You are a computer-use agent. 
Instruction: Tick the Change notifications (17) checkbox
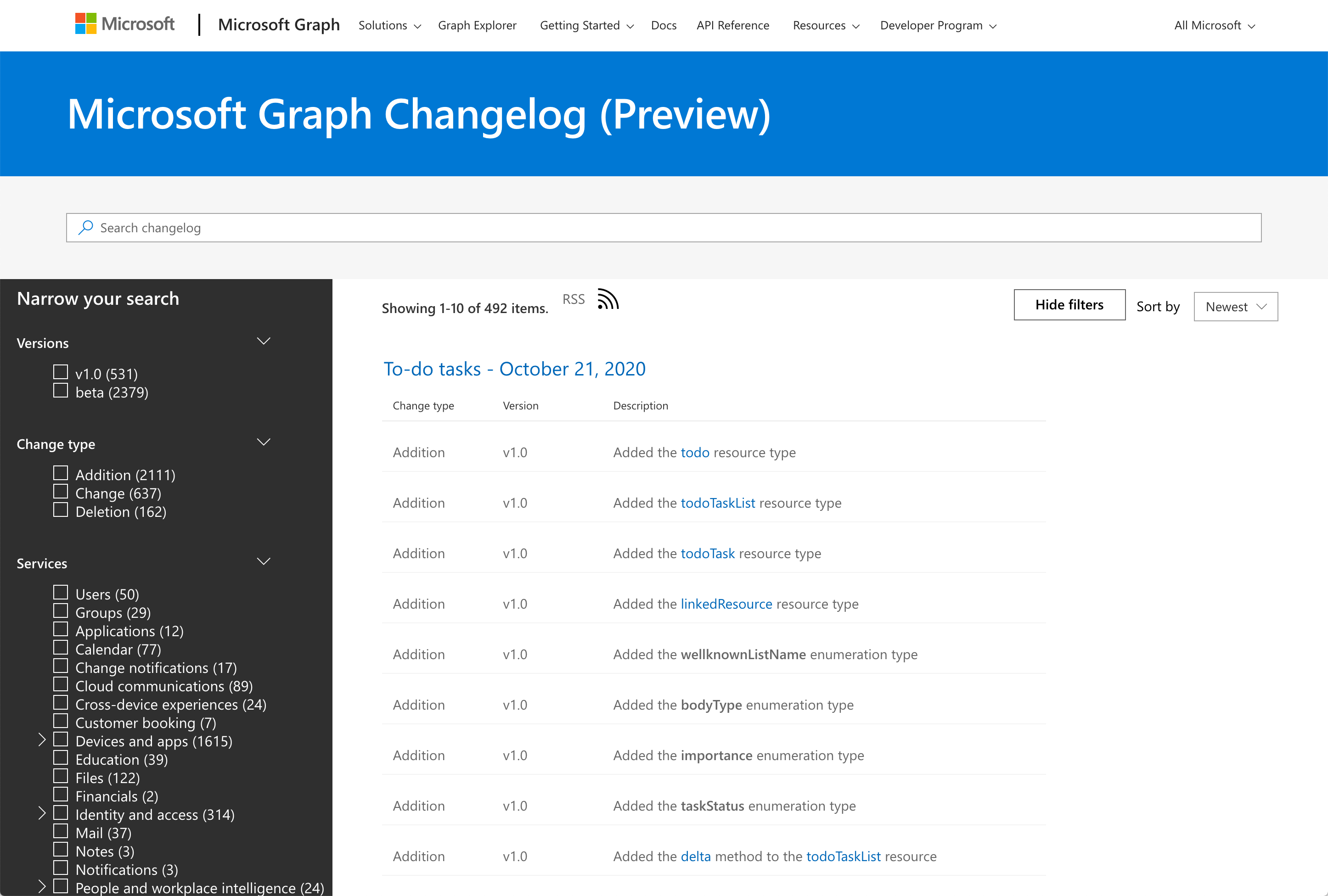(x=61, y=666)
